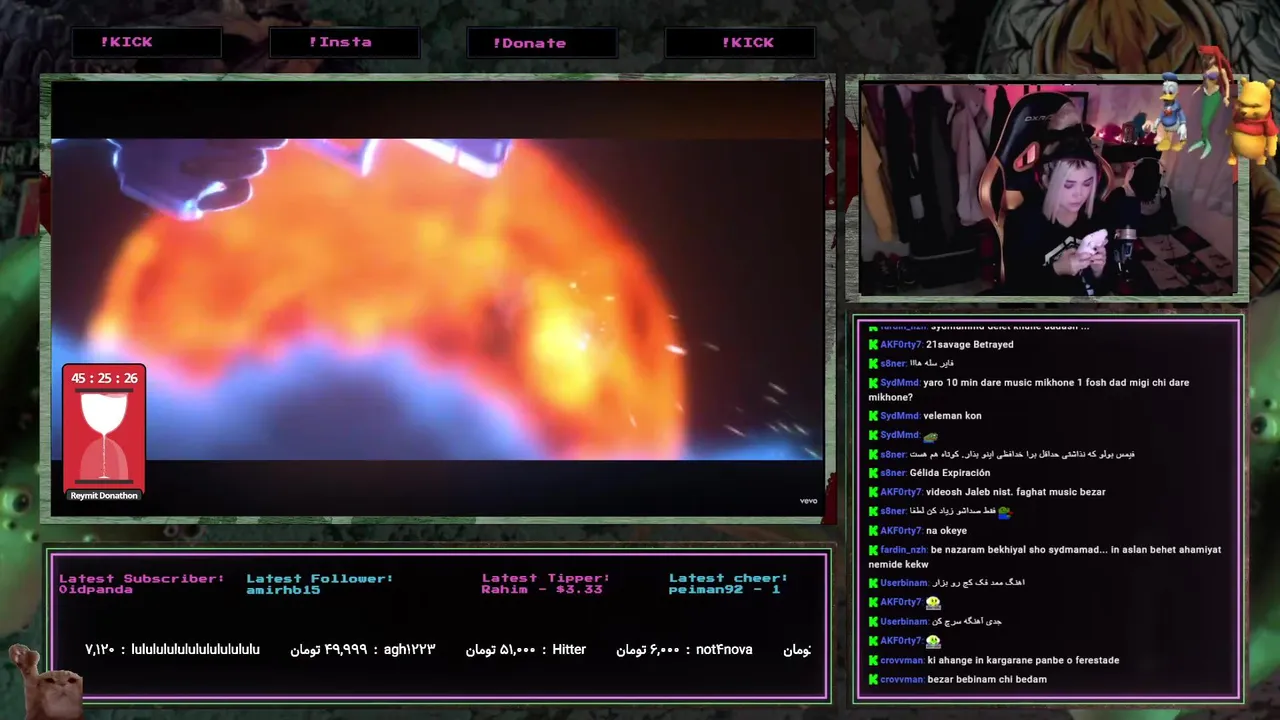Click last smiley emote from AKF0rty7
This screenshot has height=720, width=1280.
(932, 640)
